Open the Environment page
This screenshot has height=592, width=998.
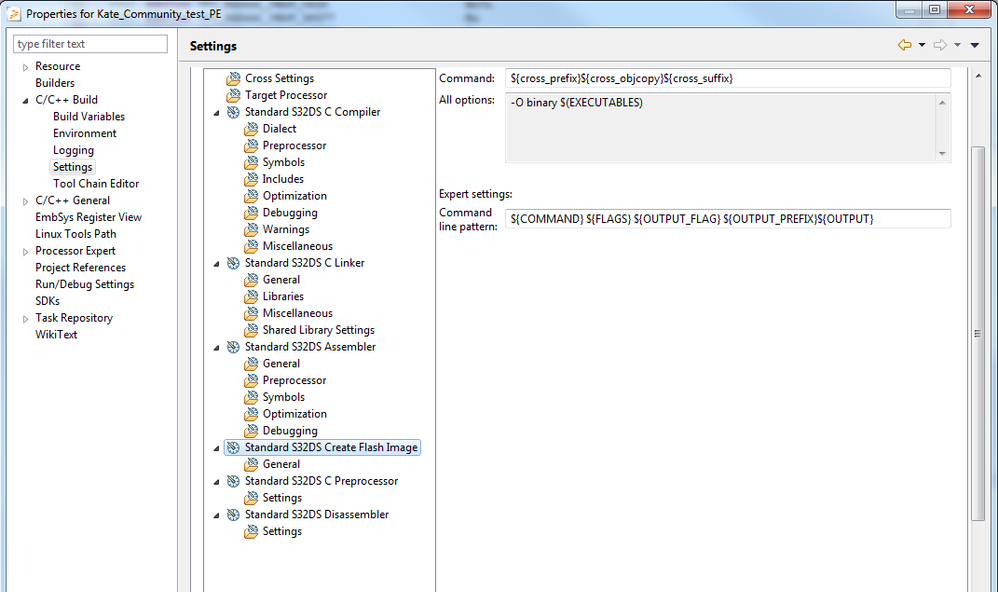click(x=85, y=133)
